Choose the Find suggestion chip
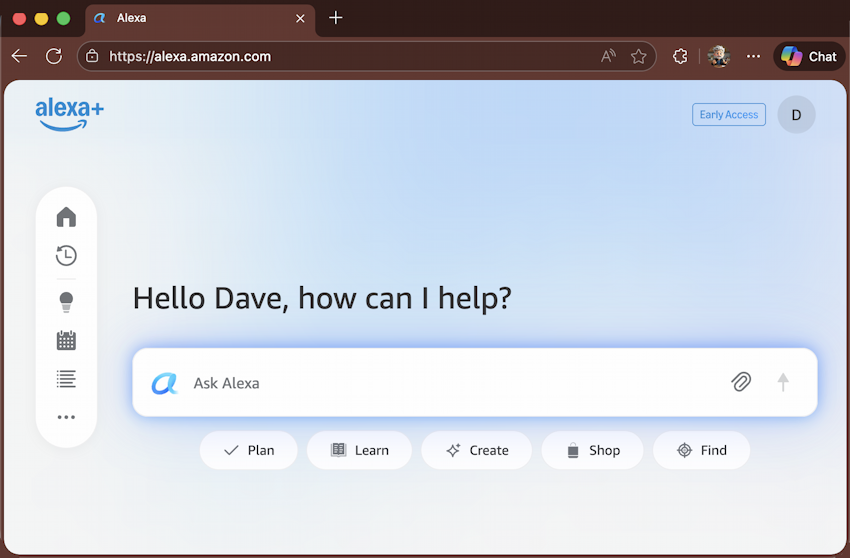The height and width of the screenshot is (558, 850). 701,450
